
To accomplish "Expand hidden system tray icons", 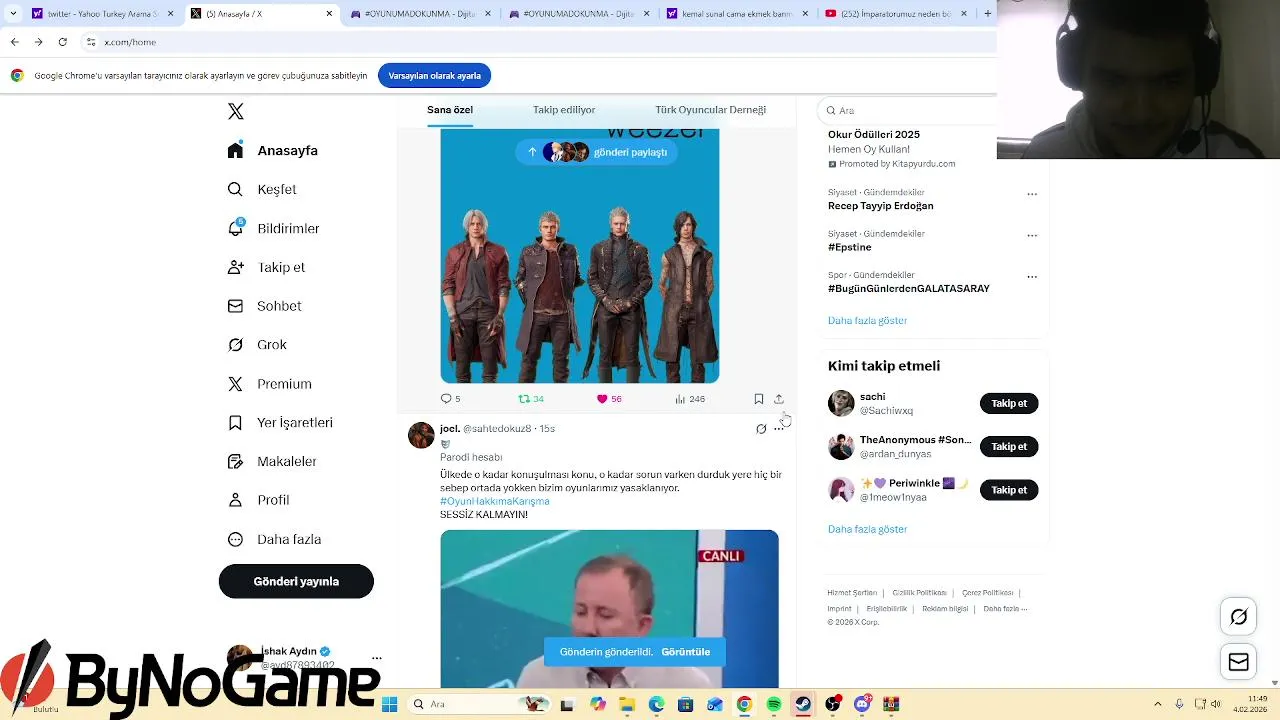I will click(x=1158, y=704).
